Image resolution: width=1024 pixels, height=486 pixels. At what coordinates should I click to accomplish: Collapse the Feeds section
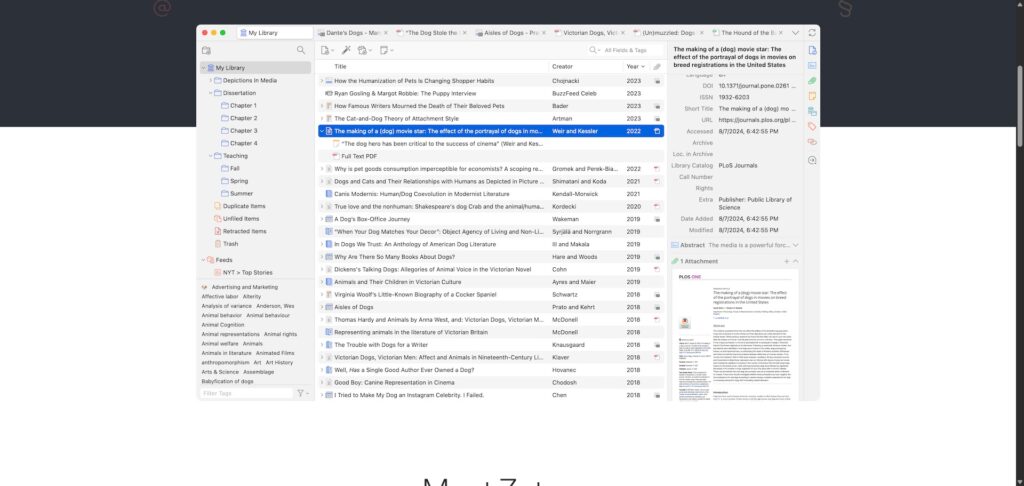(x=203, y=260)
